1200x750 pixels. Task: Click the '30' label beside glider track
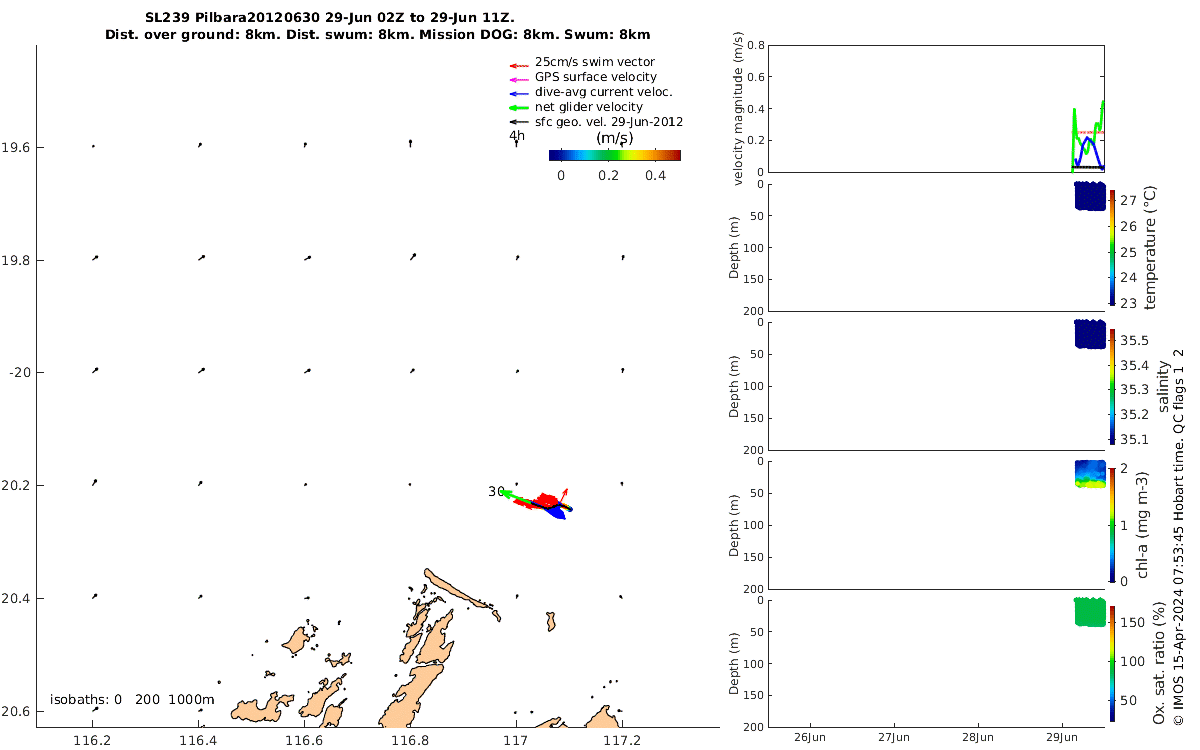coord(495,491)
